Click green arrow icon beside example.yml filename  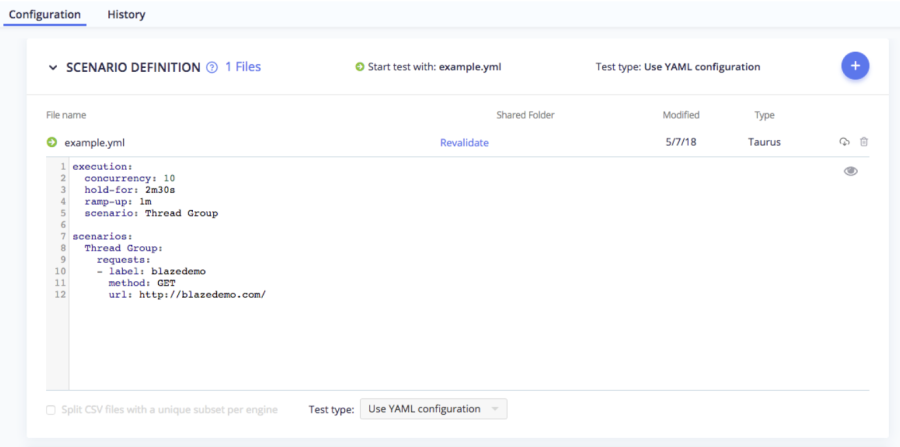tap(52, 142)
